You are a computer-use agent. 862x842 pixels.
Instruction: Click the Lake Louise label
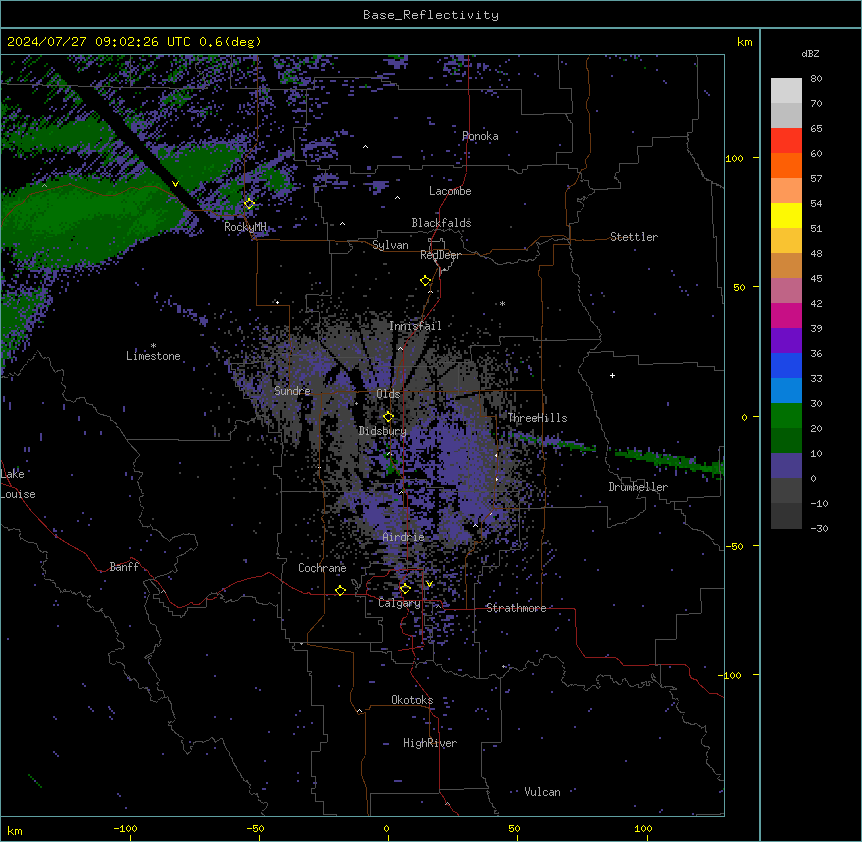18,484
